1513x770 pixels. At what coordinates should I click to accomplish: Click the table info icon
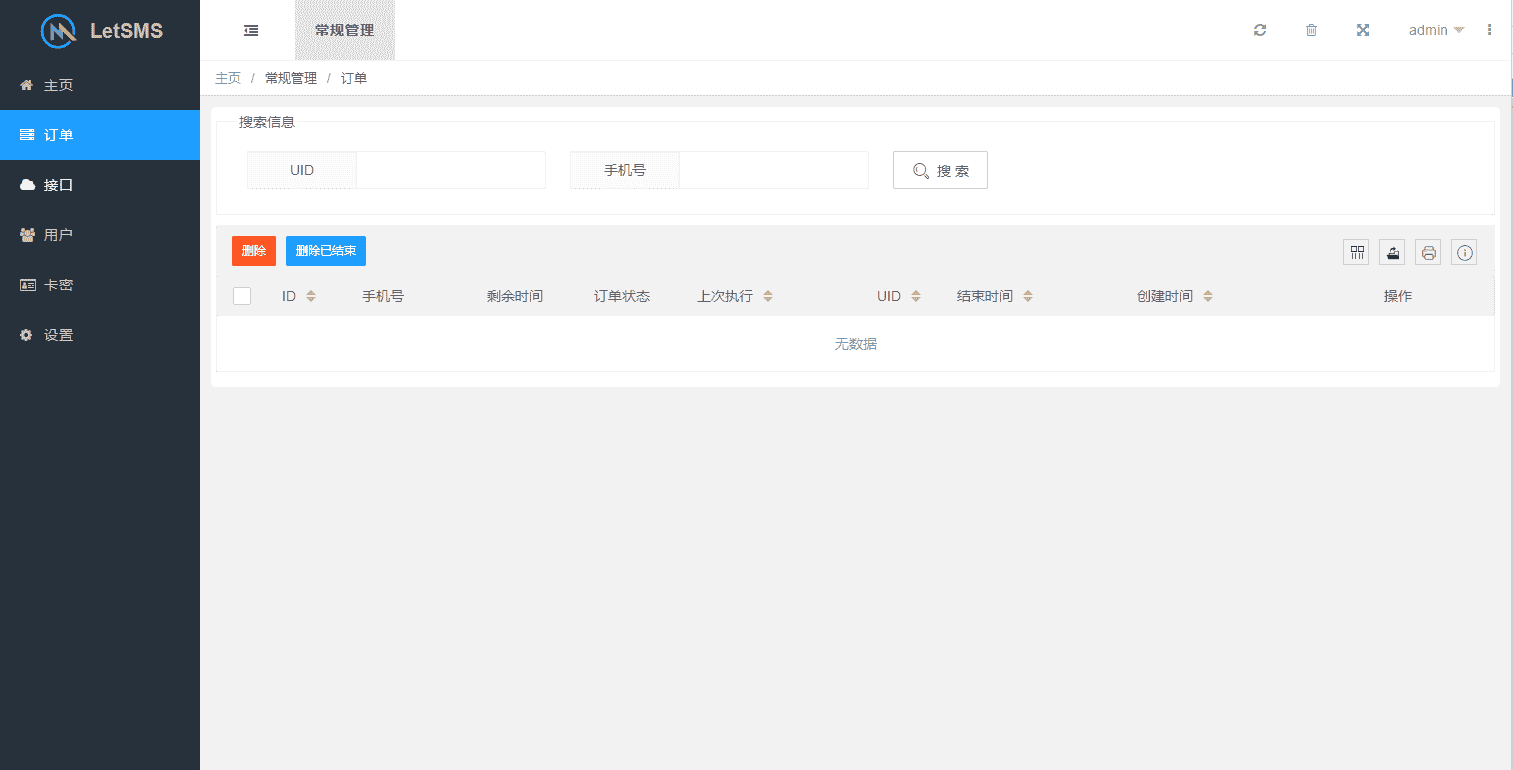coord(1464,253)
